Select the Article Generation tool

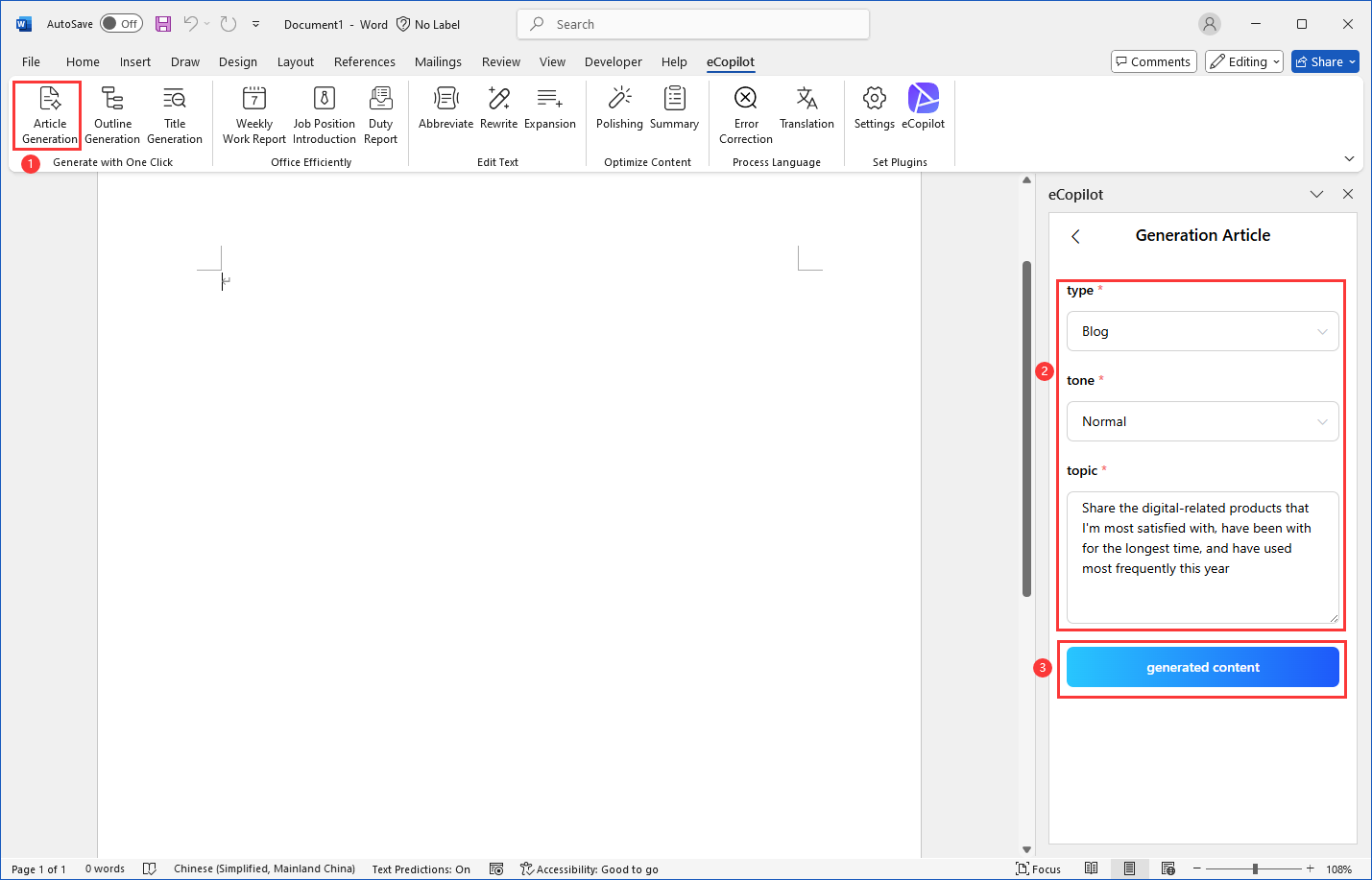47,113
